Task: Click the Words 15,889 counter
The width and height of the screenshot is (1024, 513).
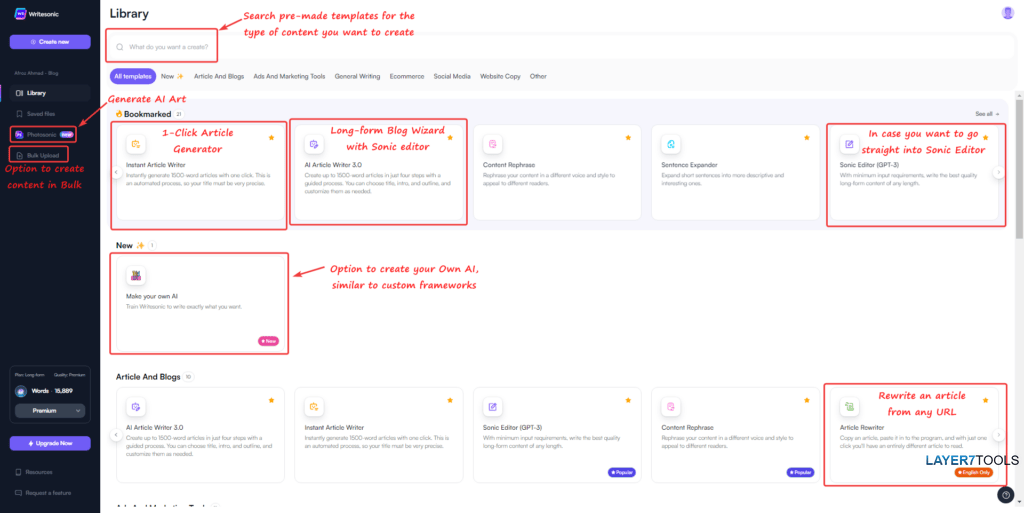Action: pos(52,391)
